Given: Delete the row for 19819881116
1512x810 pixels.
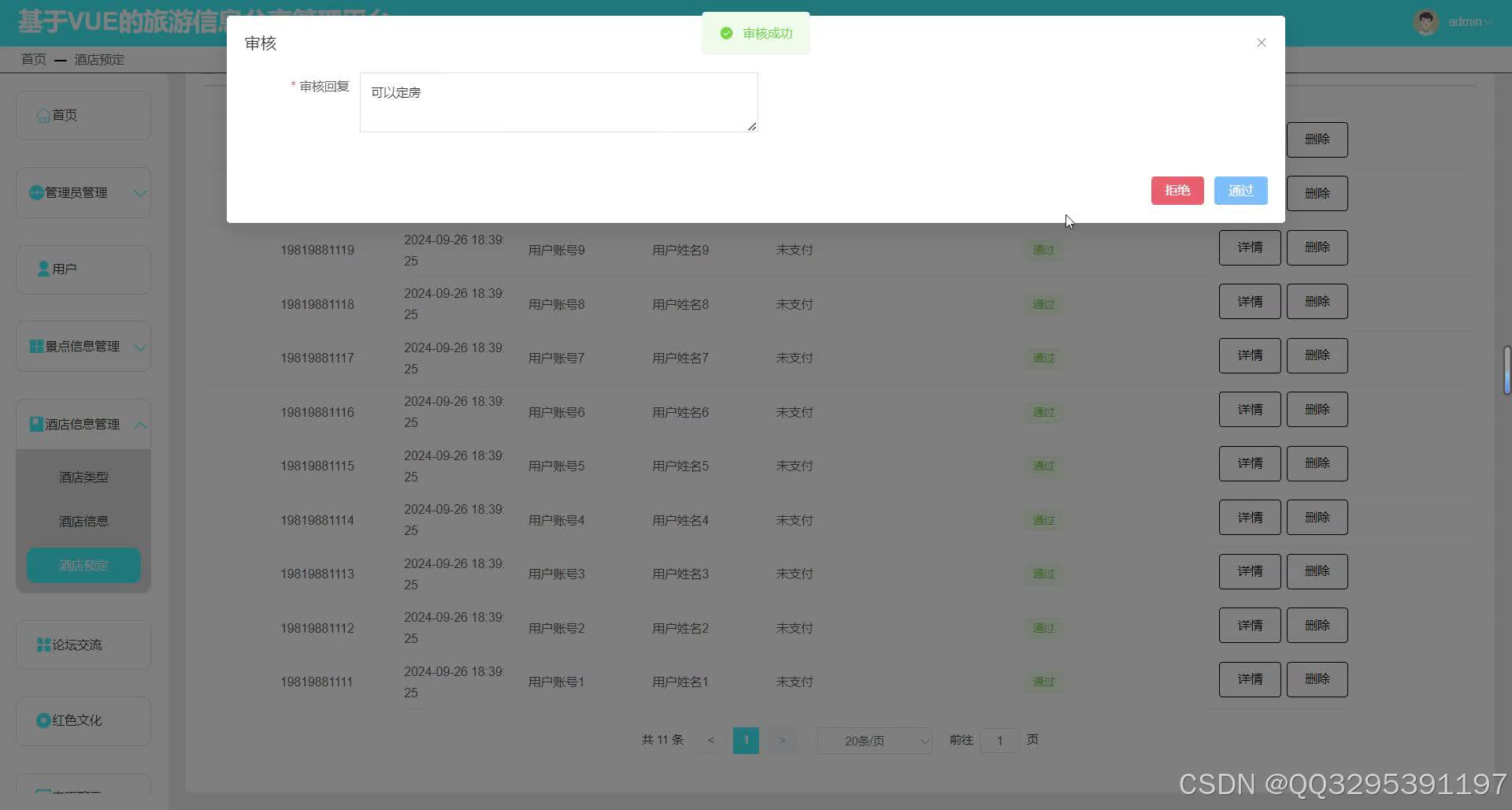Looking at the screenshot, I should (1317, 410).
